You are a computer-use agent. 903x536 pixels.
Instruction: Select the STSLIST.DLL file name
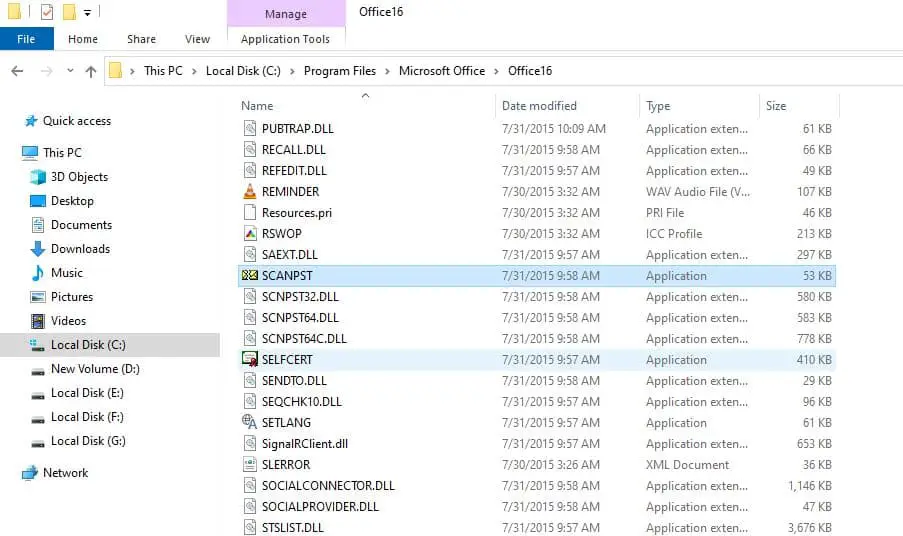point(293,527)
